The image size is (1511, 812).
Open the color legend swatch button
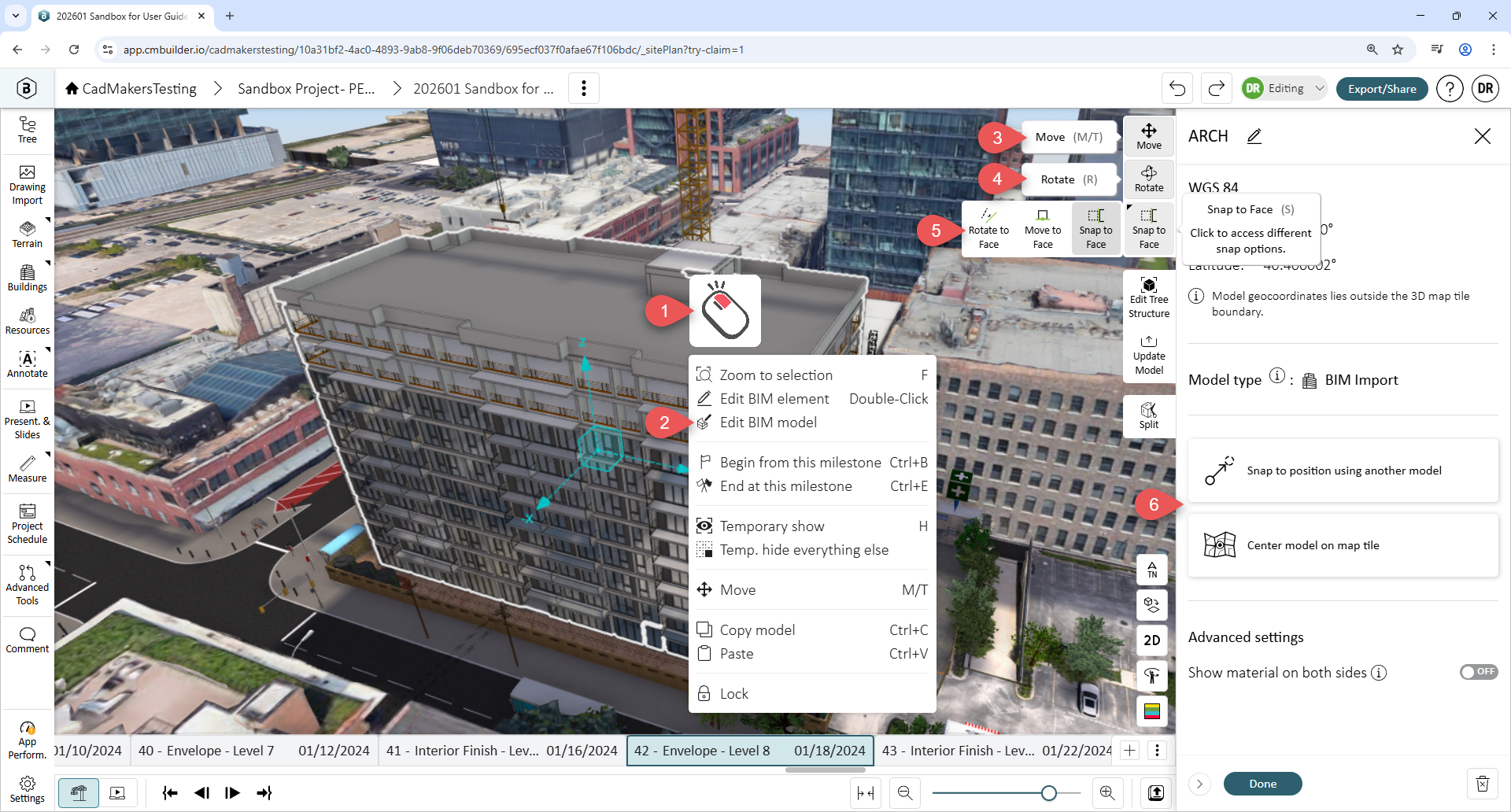pos(1152,711)
